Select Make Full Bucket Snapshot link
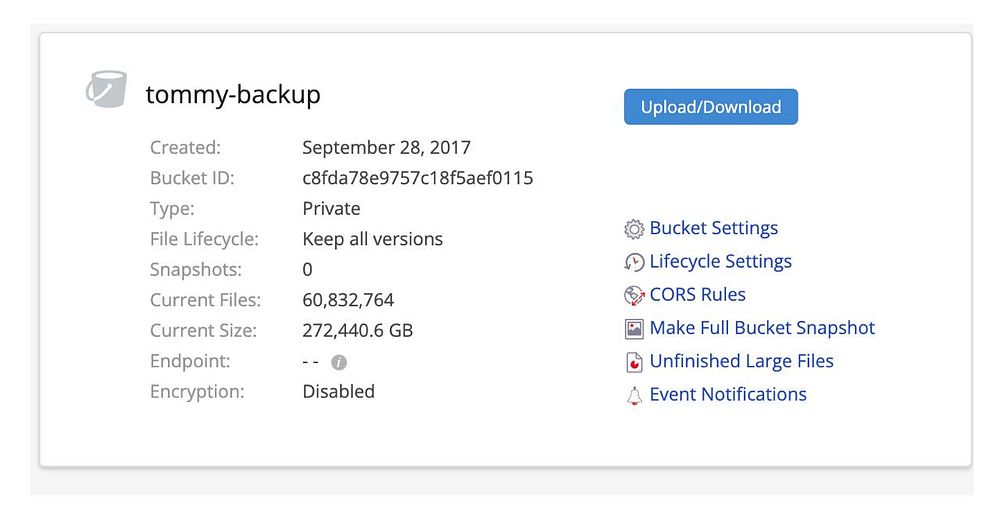 pyautogui.click(x=762, y=327)
